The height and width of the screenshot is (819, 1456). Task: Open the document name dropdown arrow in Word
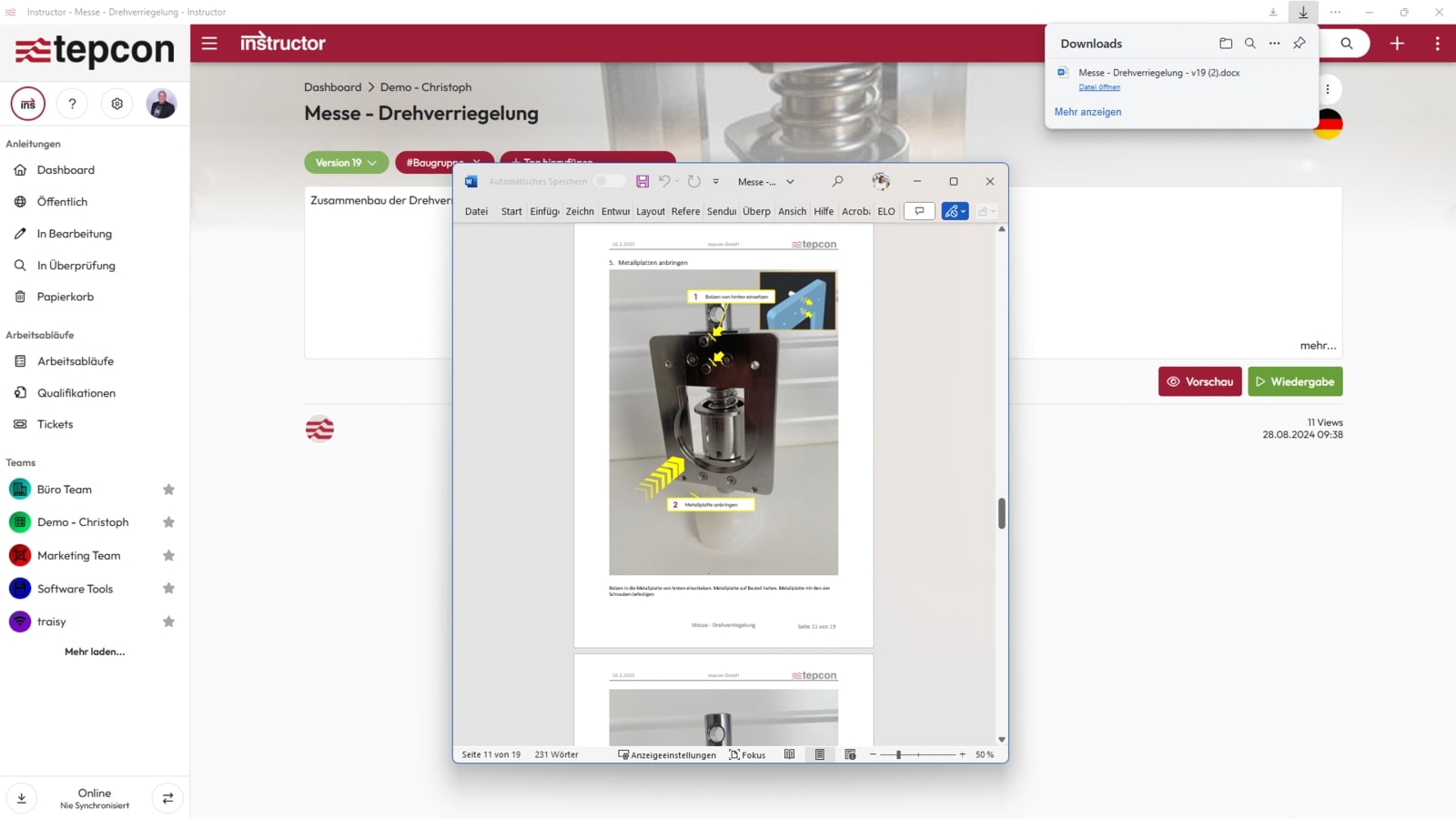click(x=790, y=182)
